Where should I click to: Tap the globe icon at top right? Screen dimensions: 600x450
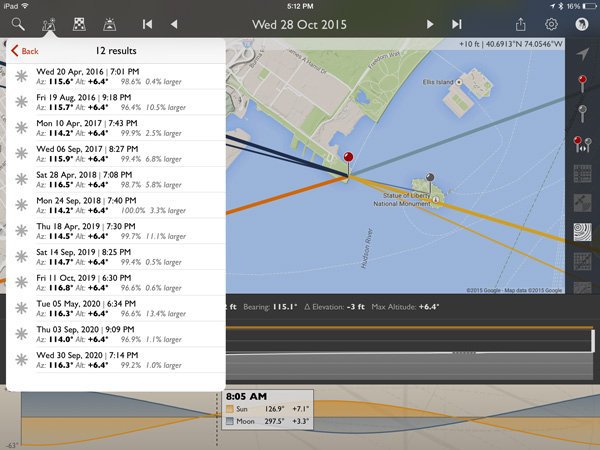click(582, 23)
